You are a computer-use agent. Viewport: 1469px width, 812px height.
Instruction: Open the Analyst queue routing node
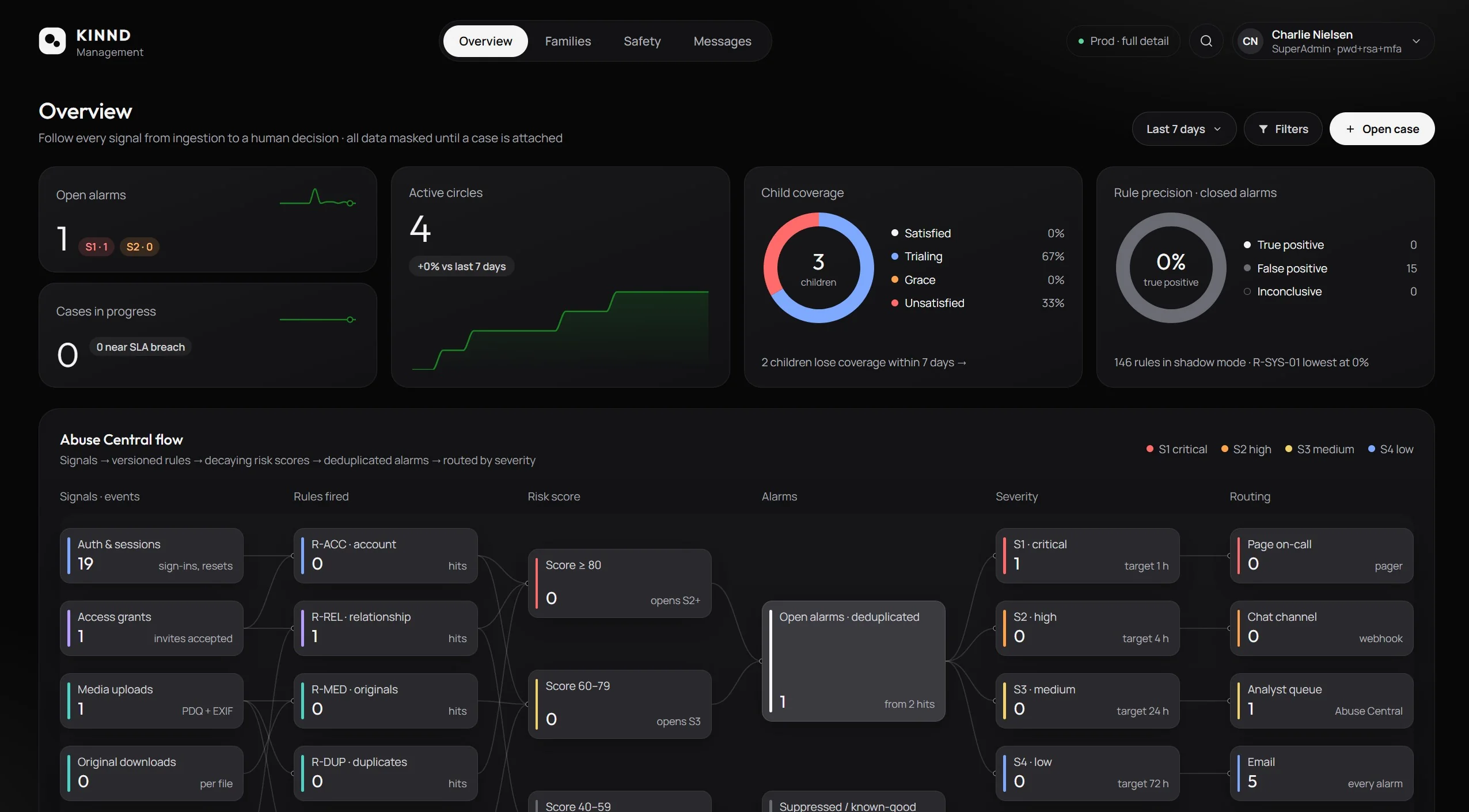[x=1322, y=701]
